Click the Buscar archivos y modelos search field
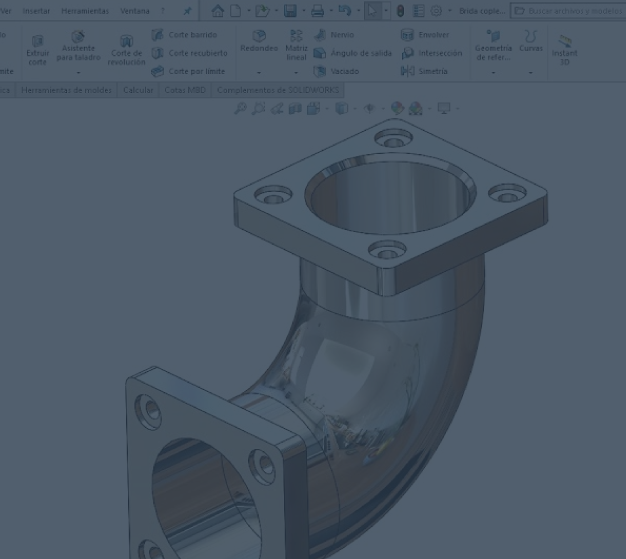The image size is (626, 559). click(x=568, y=11)
